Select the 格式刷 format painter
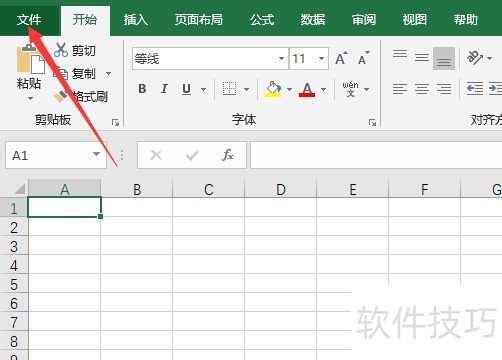Screen dimensions: 502x360 (81, 96)
